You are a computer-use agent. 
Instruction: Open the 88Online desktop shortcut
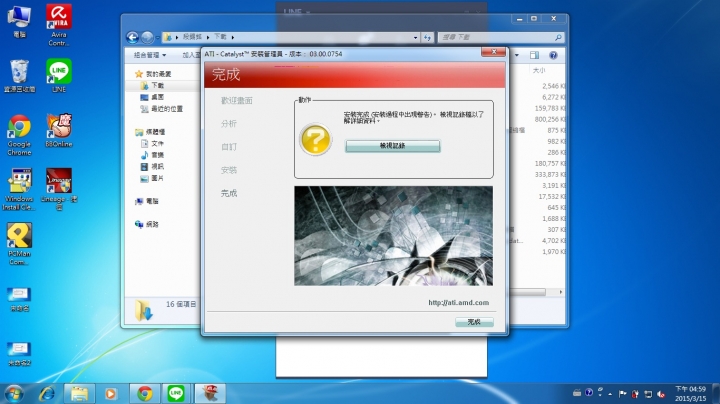pos(59,130)
